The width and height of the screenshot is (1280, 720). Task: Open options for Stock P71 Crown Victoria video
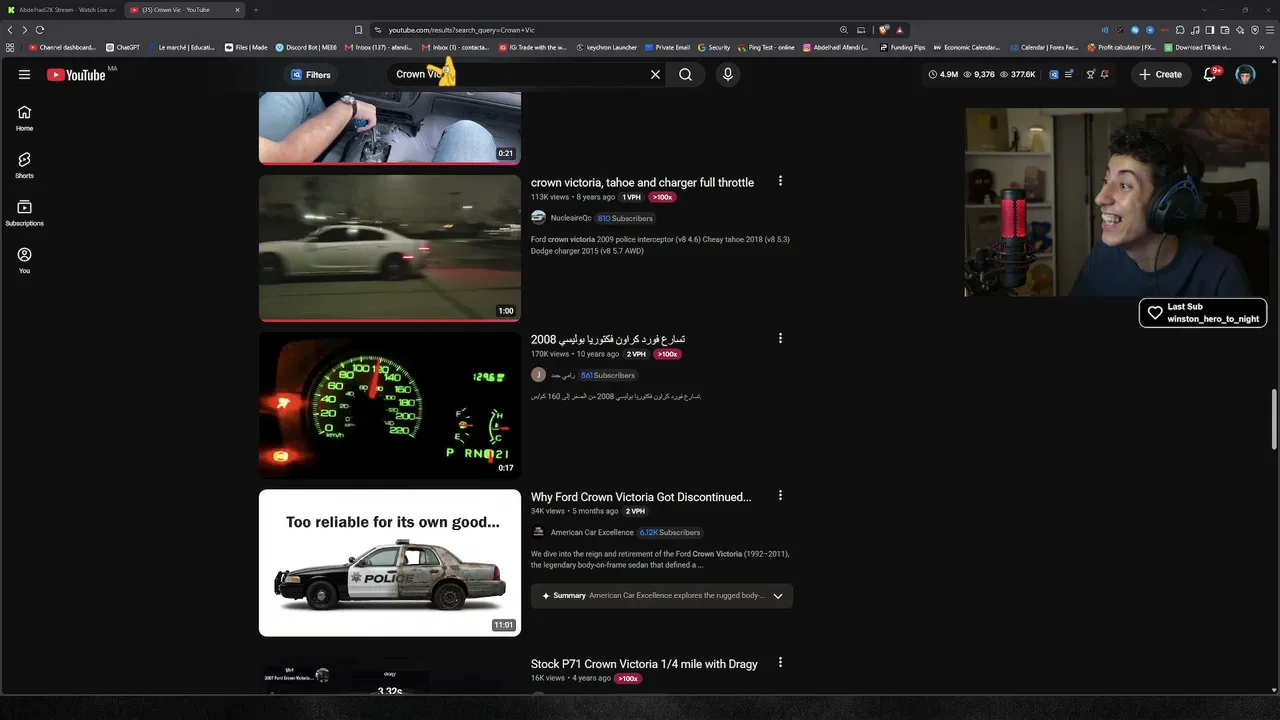click(x=780, y=662)
